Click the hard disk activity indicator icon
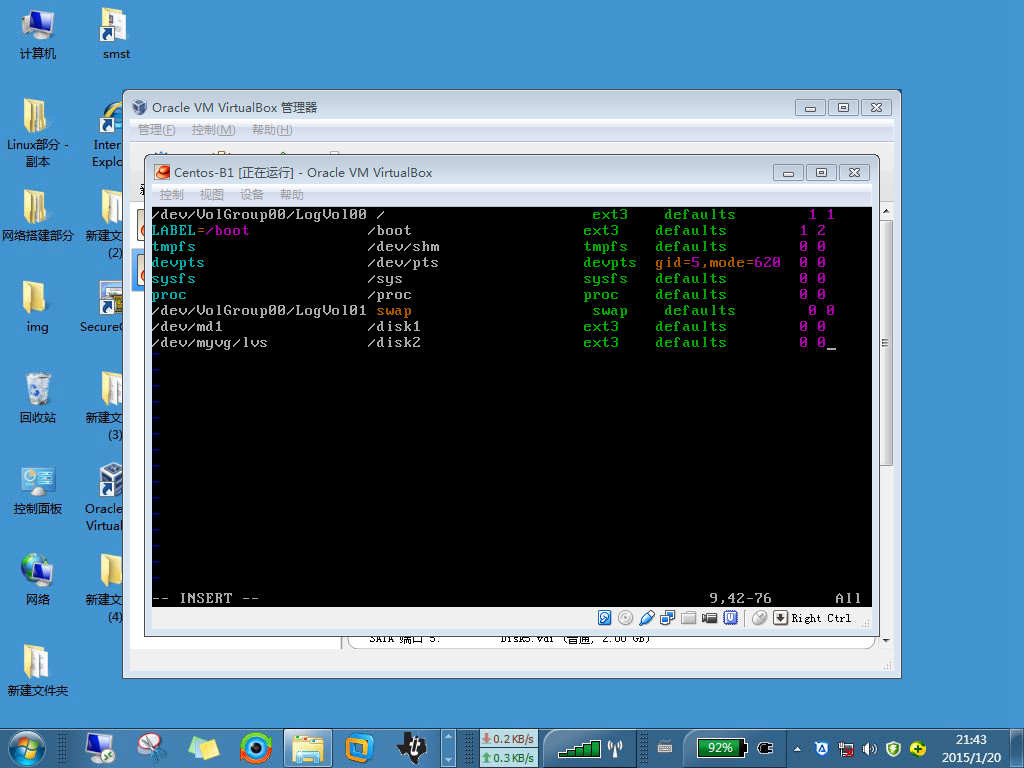The height and width of the screenshot is (768, 1024). coord(604,618)
